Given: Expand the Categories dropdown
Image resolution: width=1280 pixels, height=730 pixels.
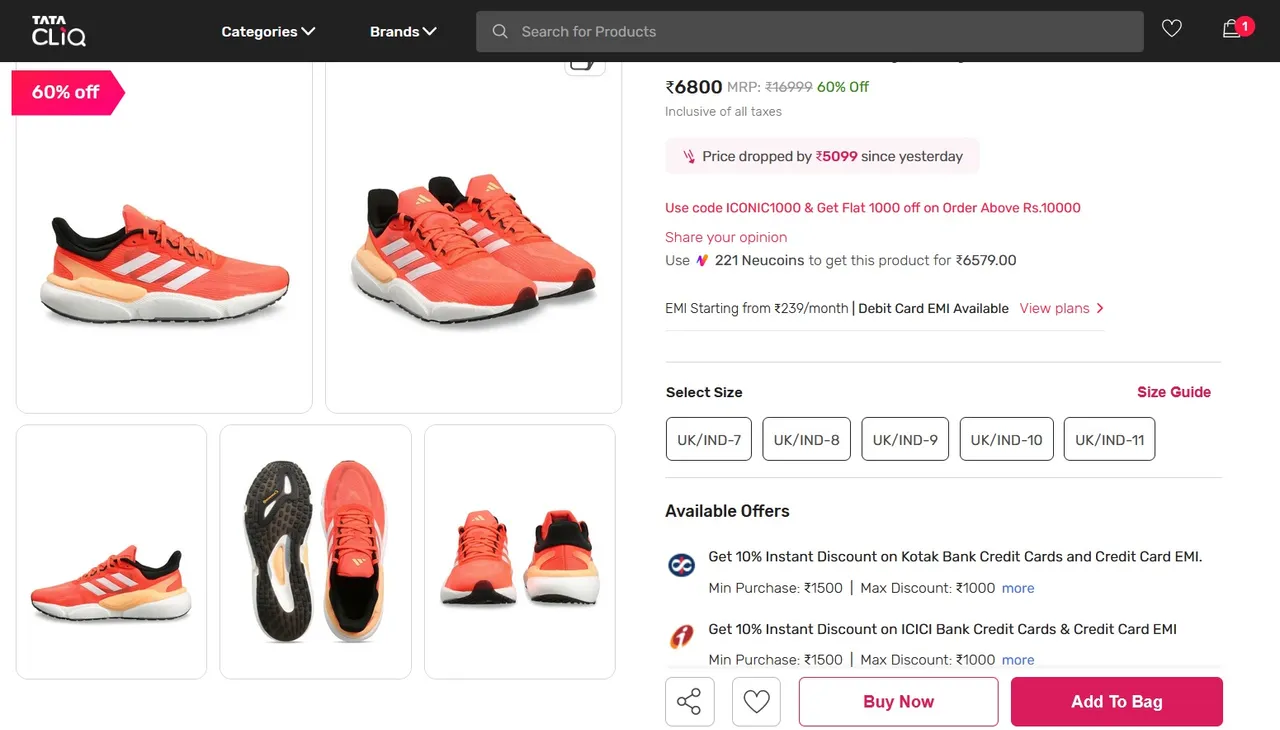Looking at the screenshot, I should [268, 31].
